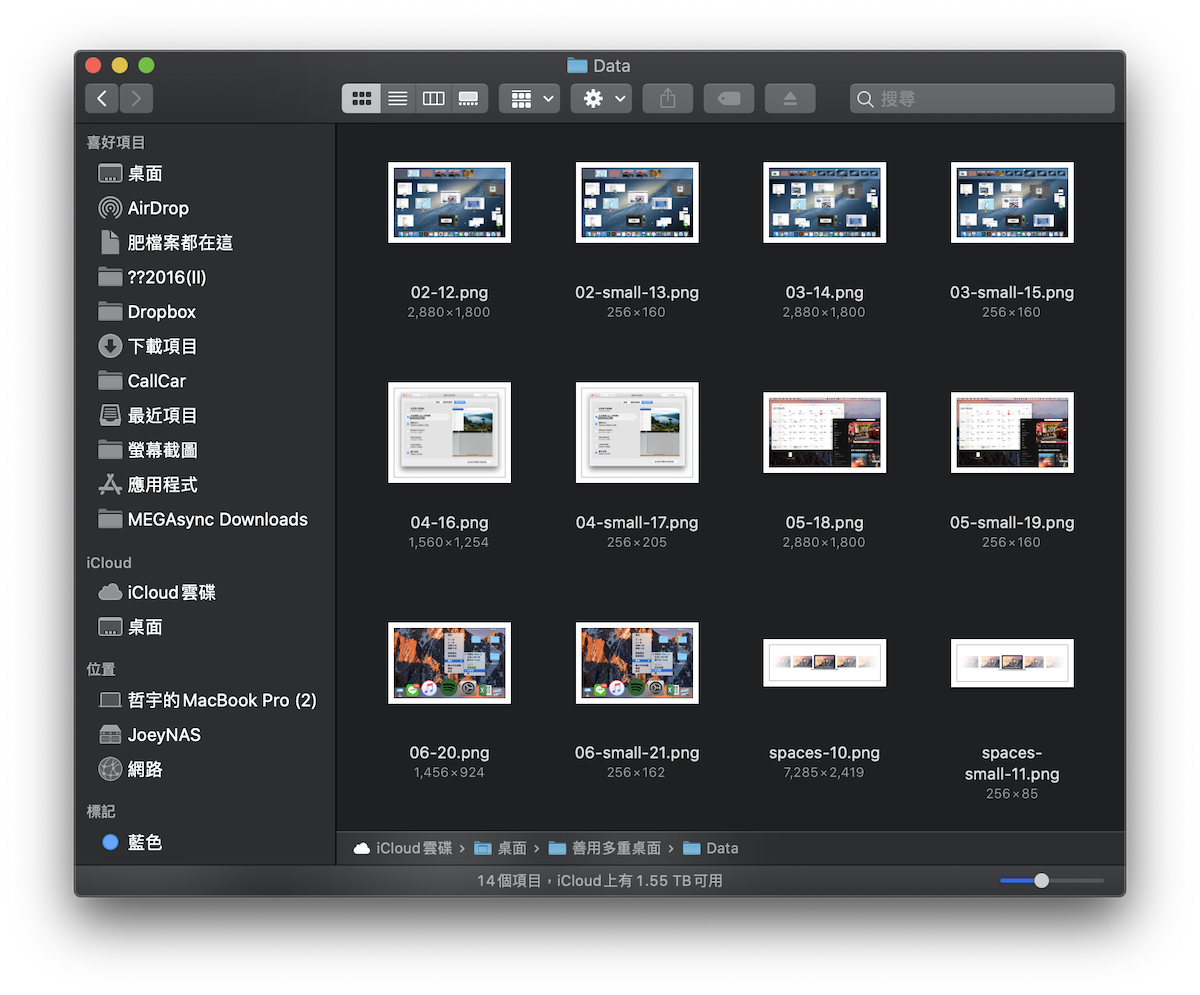Select the 06-small-21.png thumbnail
The width and height of the screenshot is (1200, 995).
pos(637,662)
